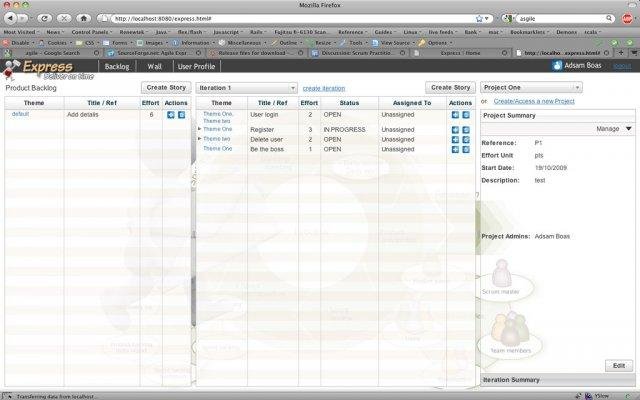Screen dimensions: 640x400
Task: Click the Firefox forward arrow button
Action: pos(23,18)
